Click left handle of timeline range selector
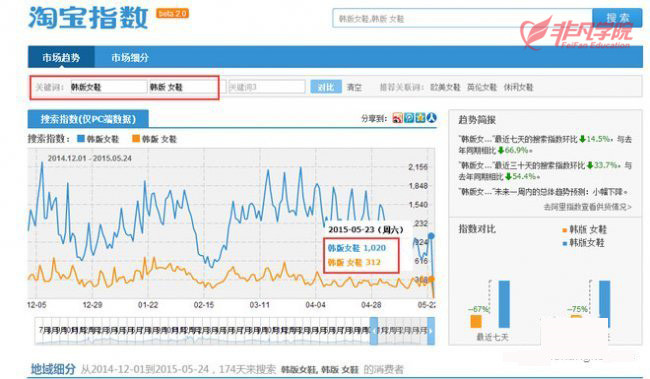Viewport: 650px width, 379px height. 374,331
